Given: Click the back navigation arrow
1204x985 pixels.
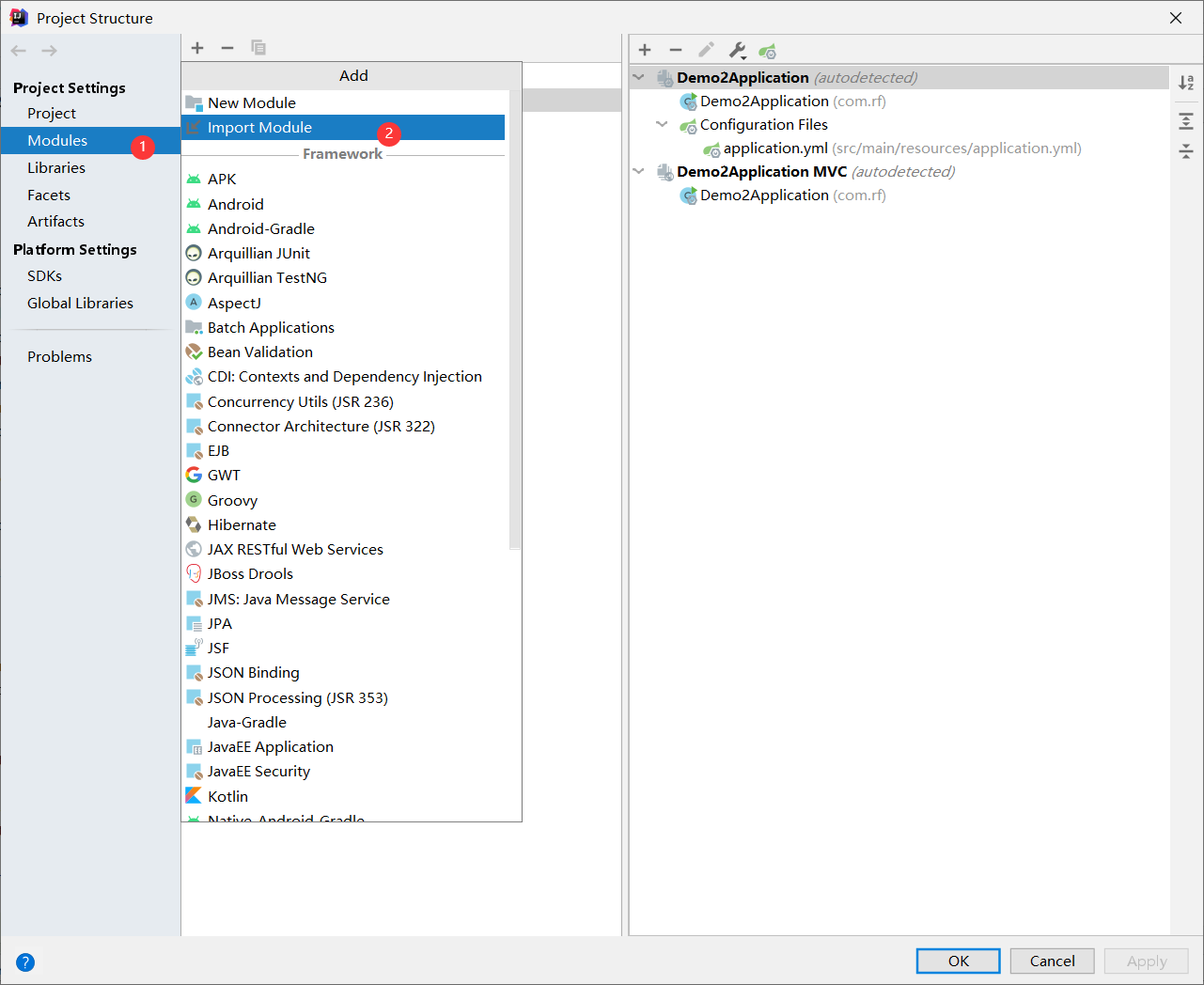Looking at the screenshot, I should [x=19, y=51].
